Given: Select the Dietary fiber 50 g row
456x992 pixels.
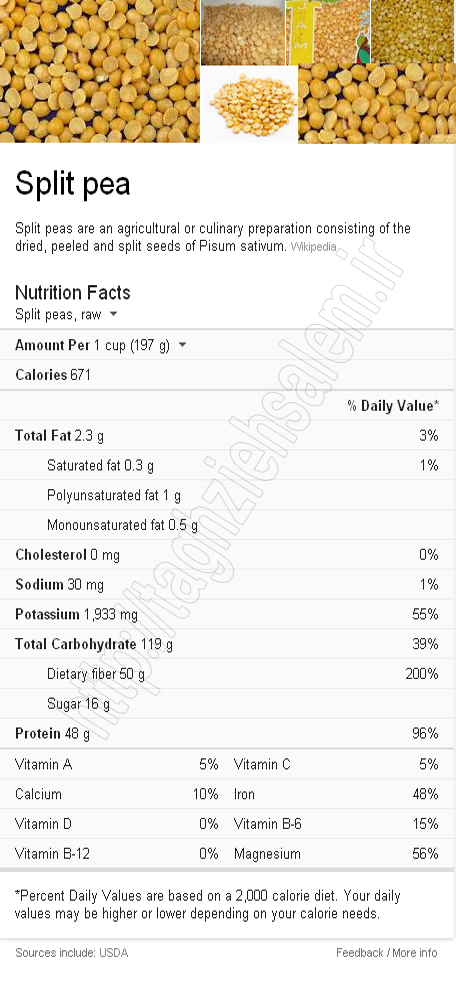Looking at the screenshot, I should tap(228, 674).
